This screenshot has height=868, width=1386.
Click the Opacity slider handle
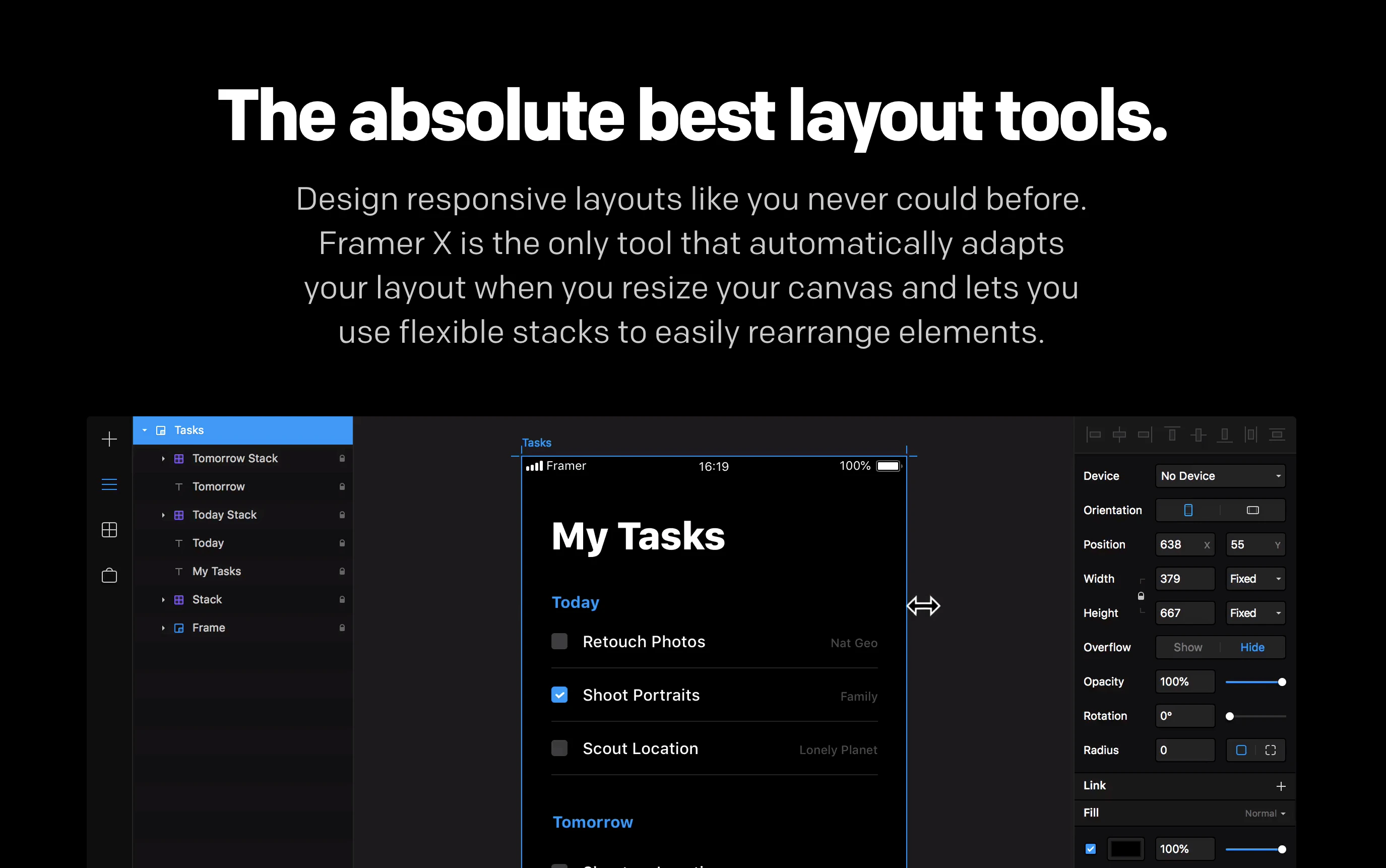pyautogui.click(x=1282, y=682)
